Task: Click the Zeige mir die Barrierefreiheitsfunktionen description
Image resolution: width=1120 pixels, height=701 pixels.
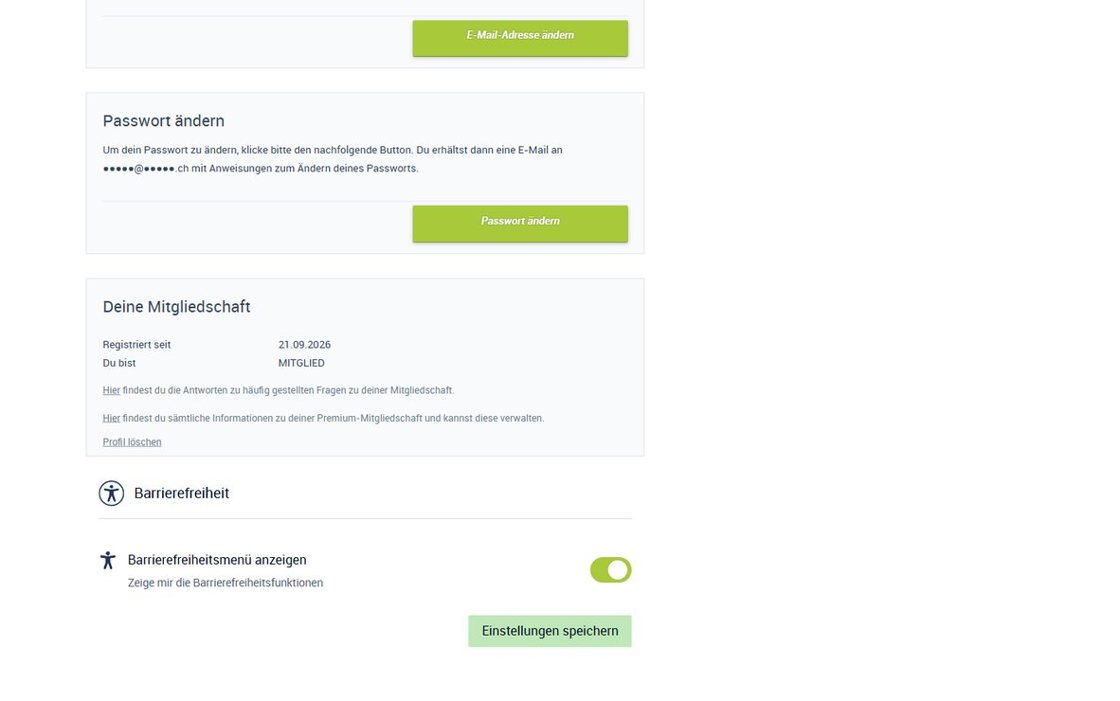Action: click(x=226, y=582)
